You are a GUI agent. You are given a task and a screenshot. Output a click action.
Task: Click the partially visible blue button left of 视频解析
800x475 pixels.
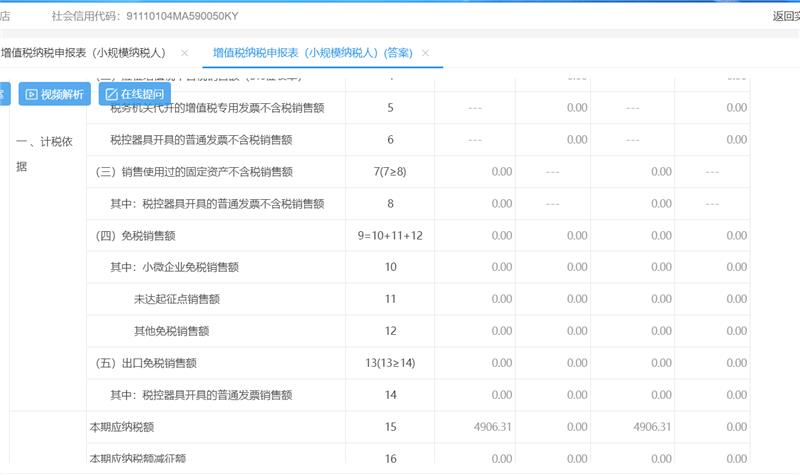[x=3, y=94]
